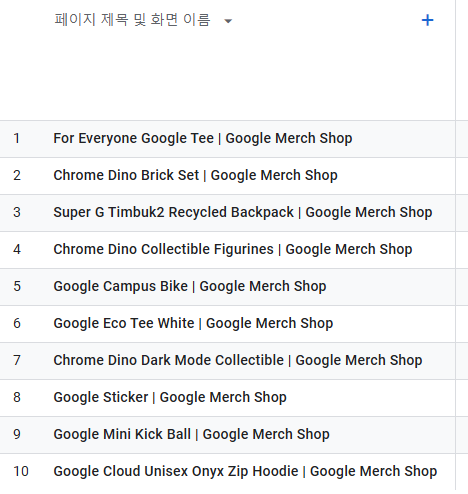Click row number 1 in the table

click(x=17, y=138)
